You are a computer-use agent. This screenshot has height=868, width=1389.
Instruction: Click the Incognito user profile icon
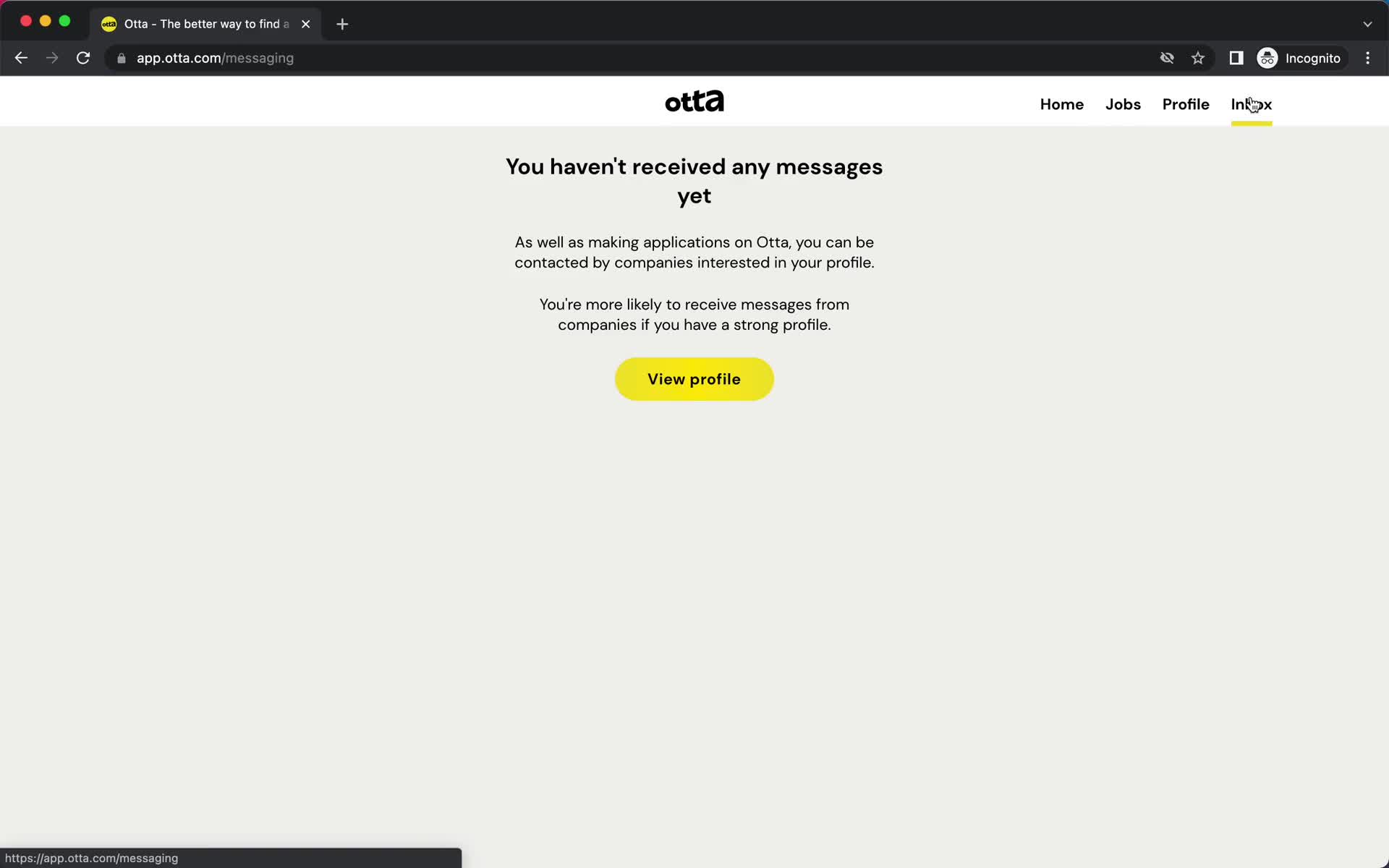[x=1267, y=57]
